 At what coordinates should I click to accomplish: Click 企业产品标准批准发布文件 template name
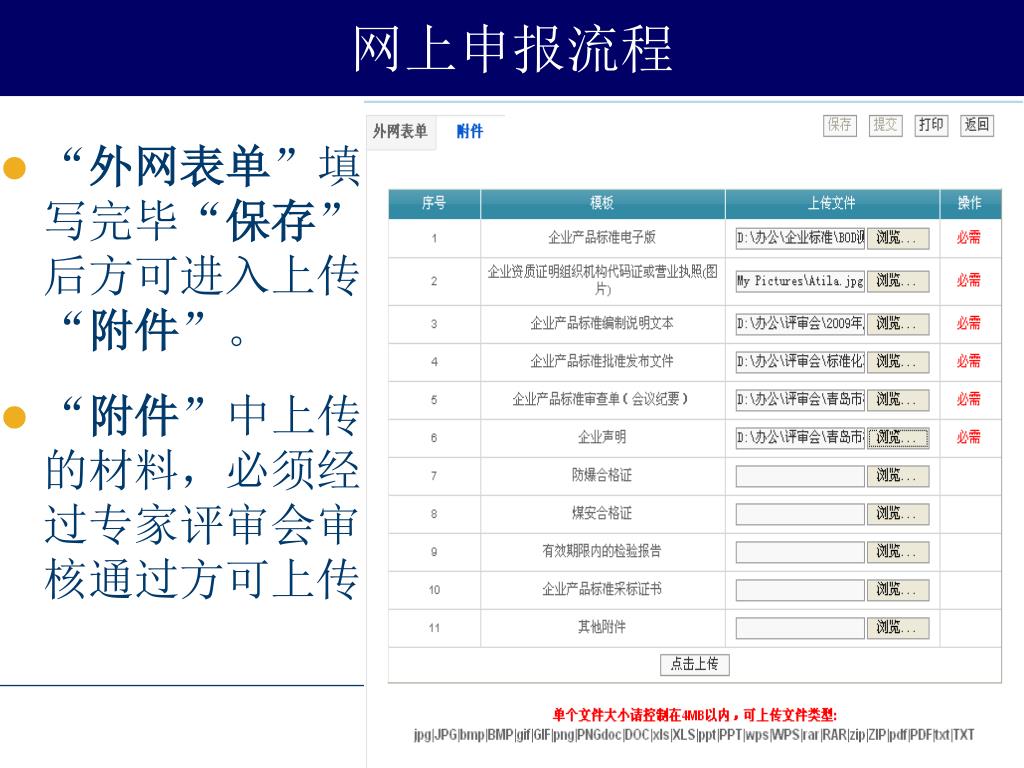602,361
